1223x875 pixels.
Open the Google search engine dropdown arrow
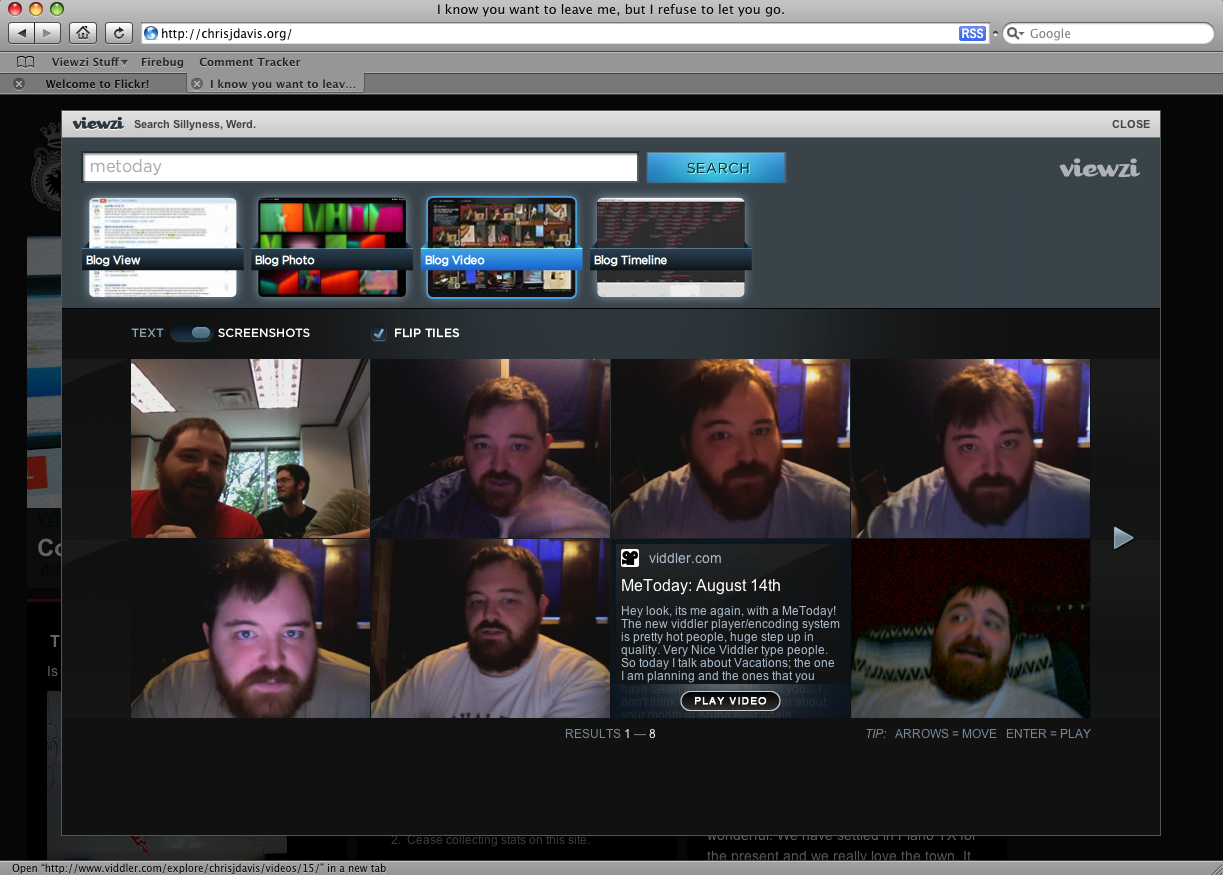(x=1024, y=34)
